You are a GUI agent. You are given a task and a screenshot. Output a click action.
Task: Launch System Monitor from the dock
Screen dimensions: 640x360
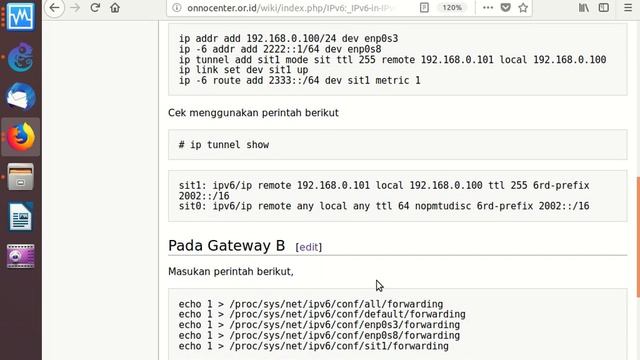point(20,17)
